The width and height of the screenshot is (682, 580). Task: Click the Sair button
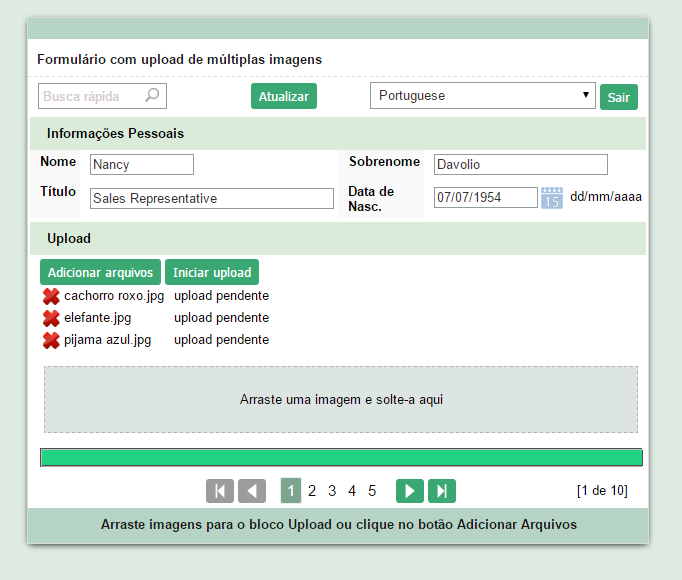pos(618,97)
